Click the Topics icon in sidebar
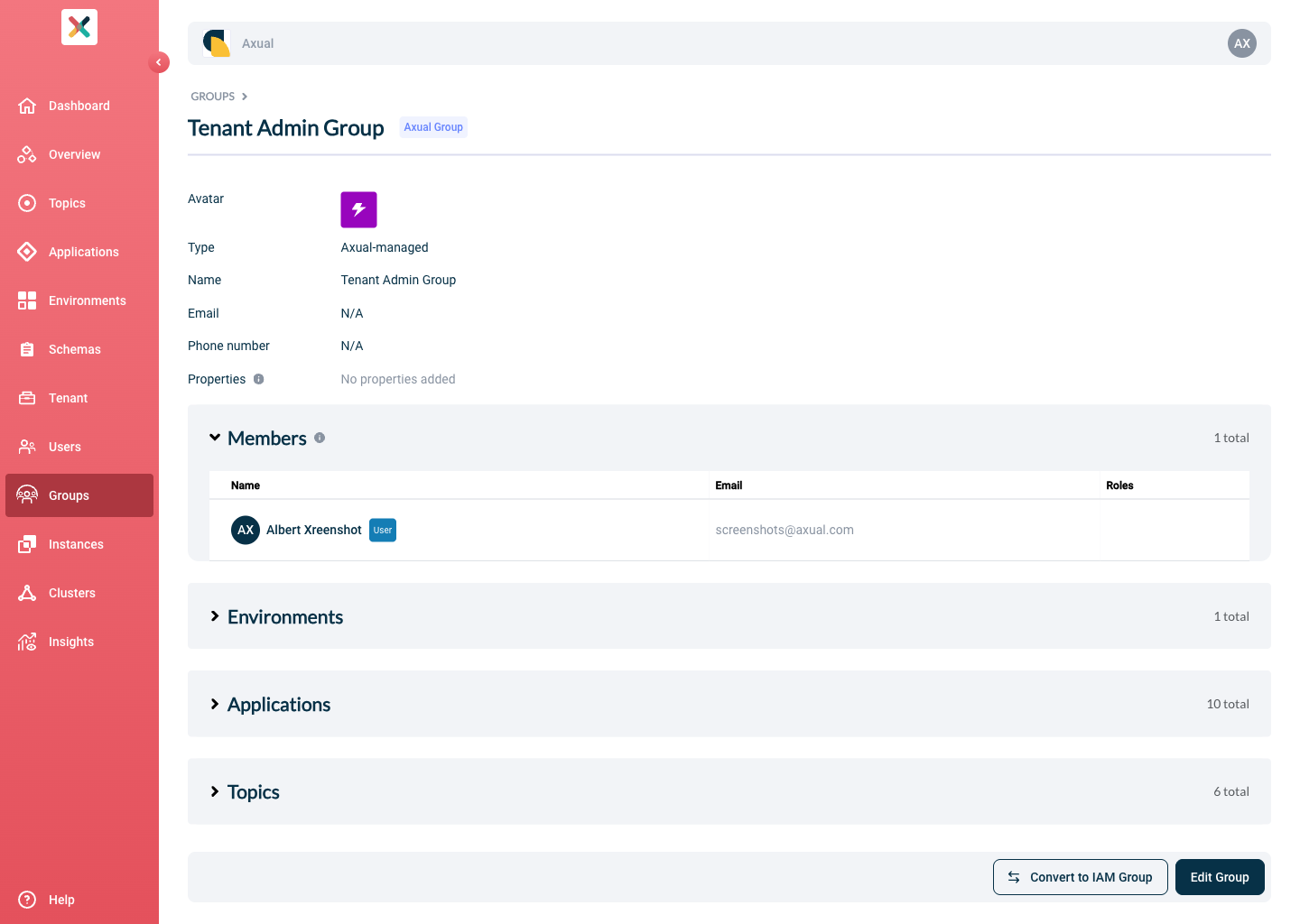1300x924 pixels. pyautogui.click(x=27, y=203)
